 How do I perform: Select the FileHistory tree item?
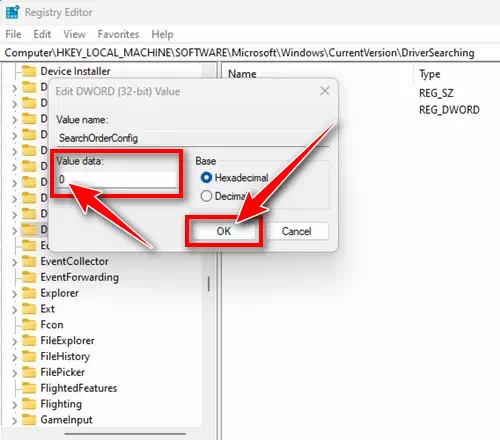[65, 356]
